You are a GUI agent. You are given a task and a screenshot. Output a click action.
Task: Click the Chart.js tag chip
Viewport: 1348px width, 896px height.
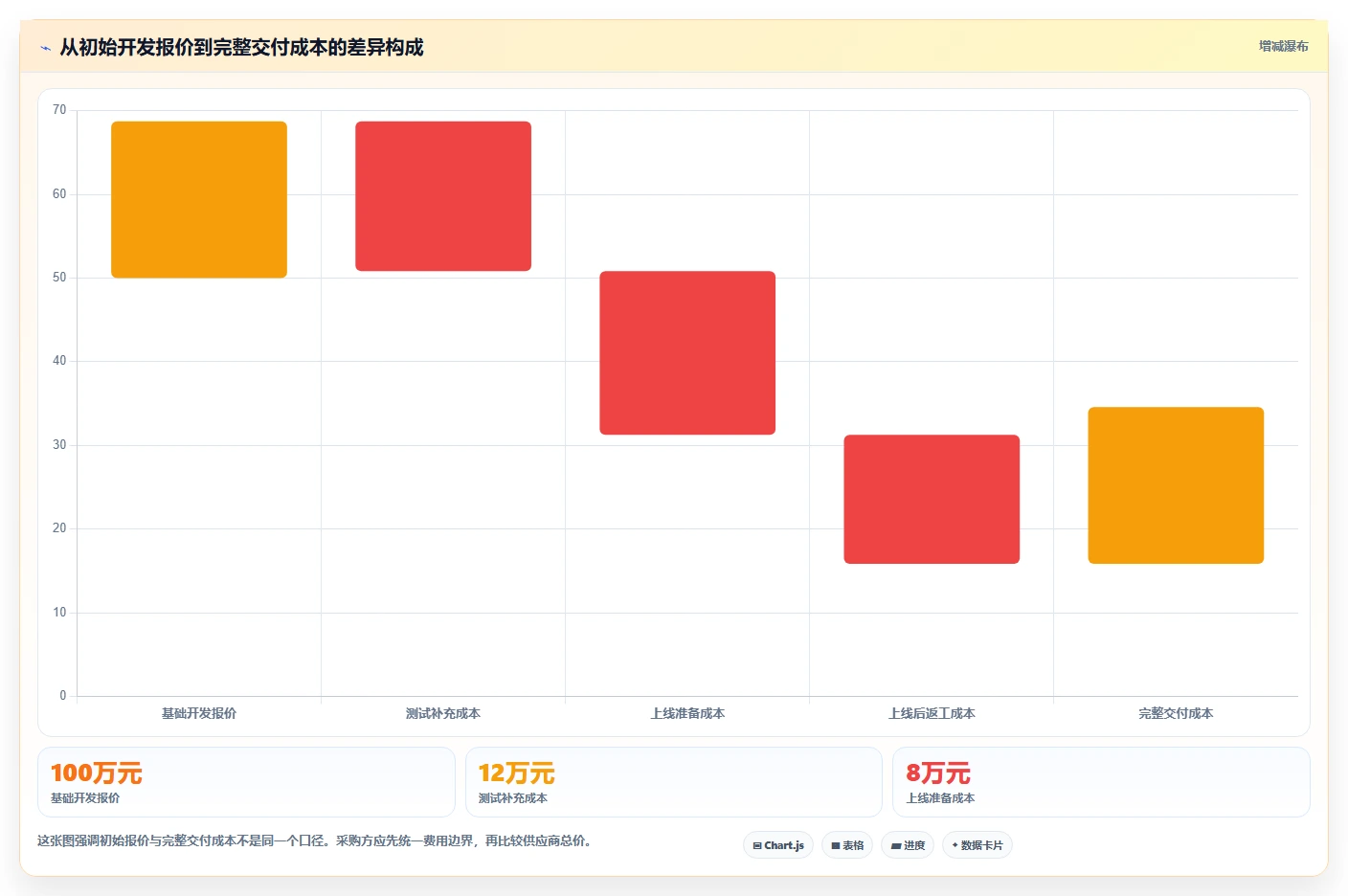point(778,845)
